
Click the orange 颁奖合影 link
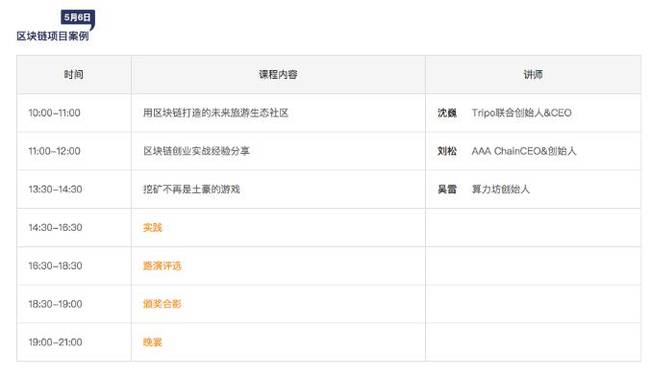(x=162, y=304)
